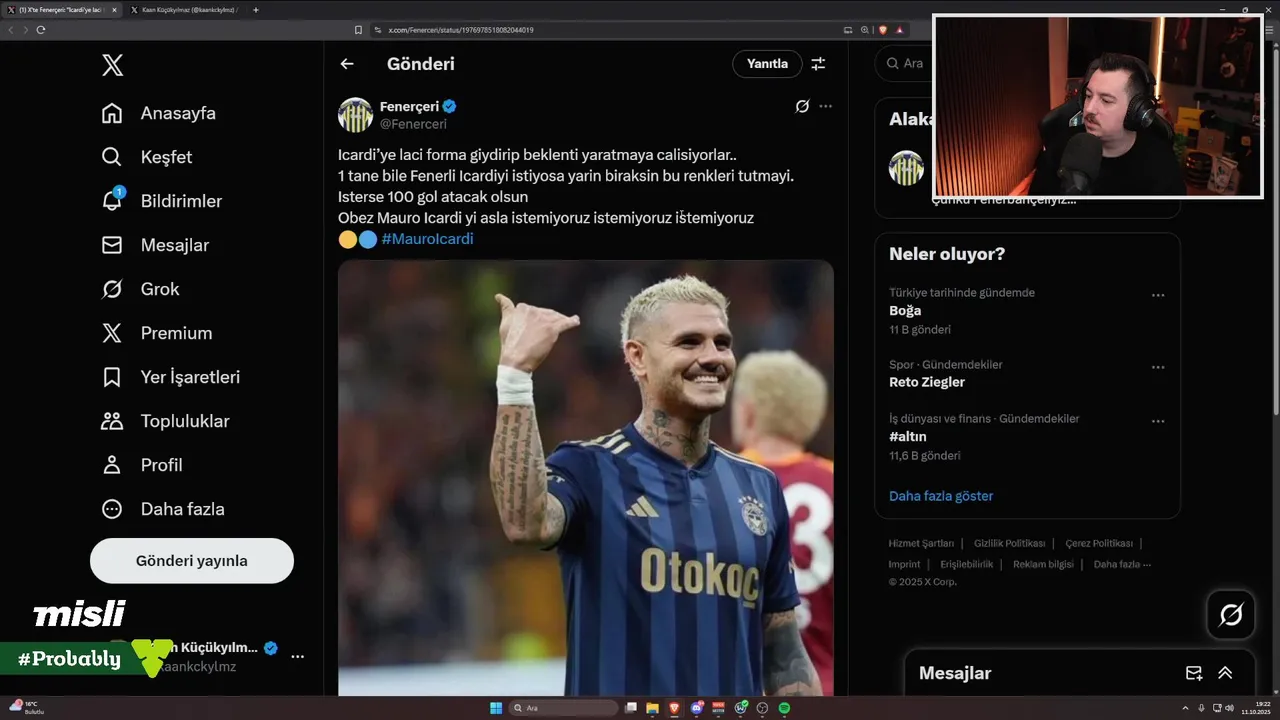
Task: Click the Grok explain icon on the post
Action: pos(802,106)
